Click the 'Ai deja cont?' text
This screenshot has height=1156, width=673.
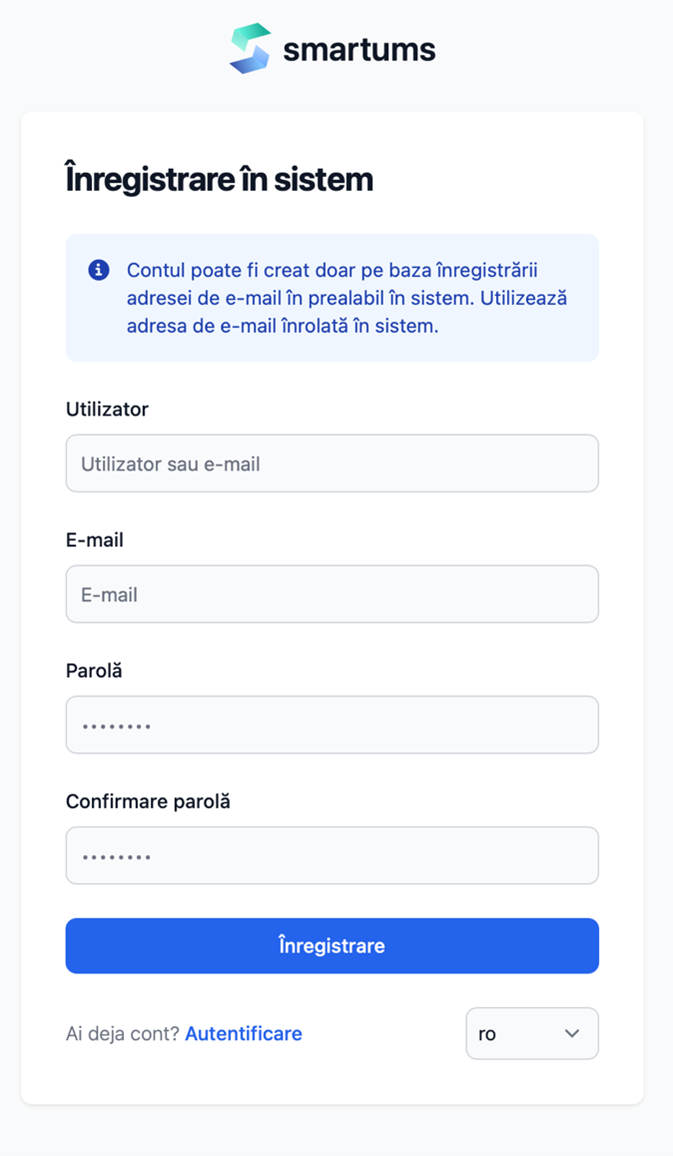coord(123,1034)
